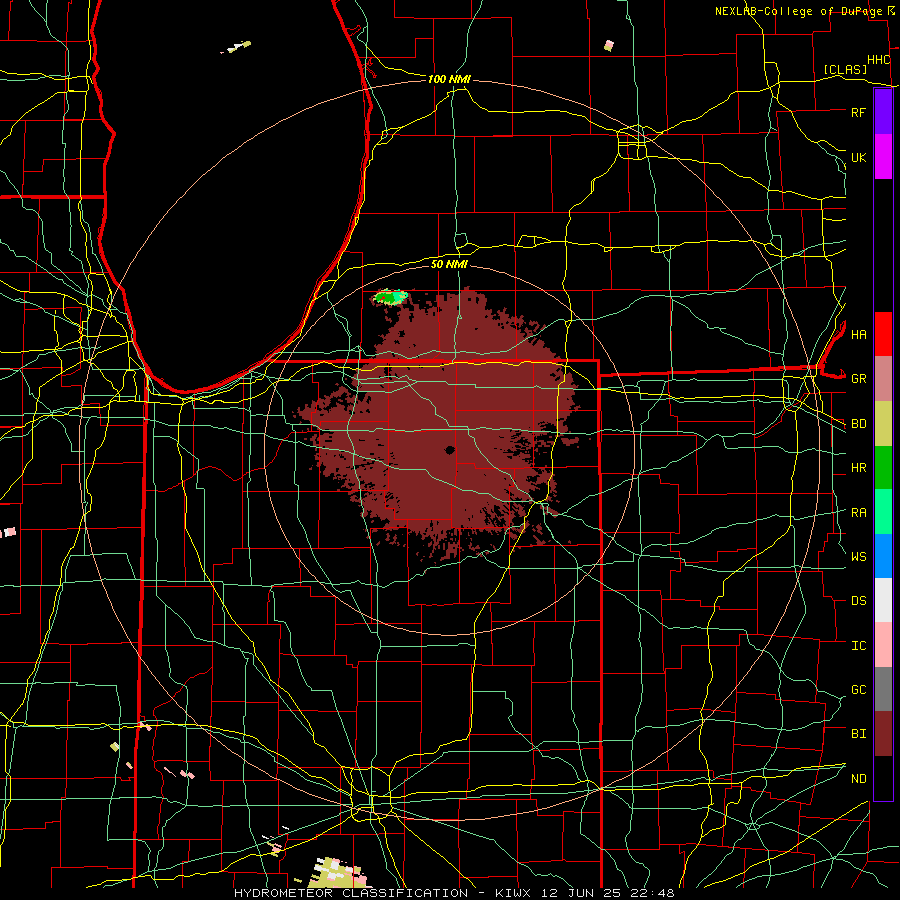This screenshot has width=900, height=900.
Task: Select the pink IC ice crystals swatch
Action: point(883,645)
